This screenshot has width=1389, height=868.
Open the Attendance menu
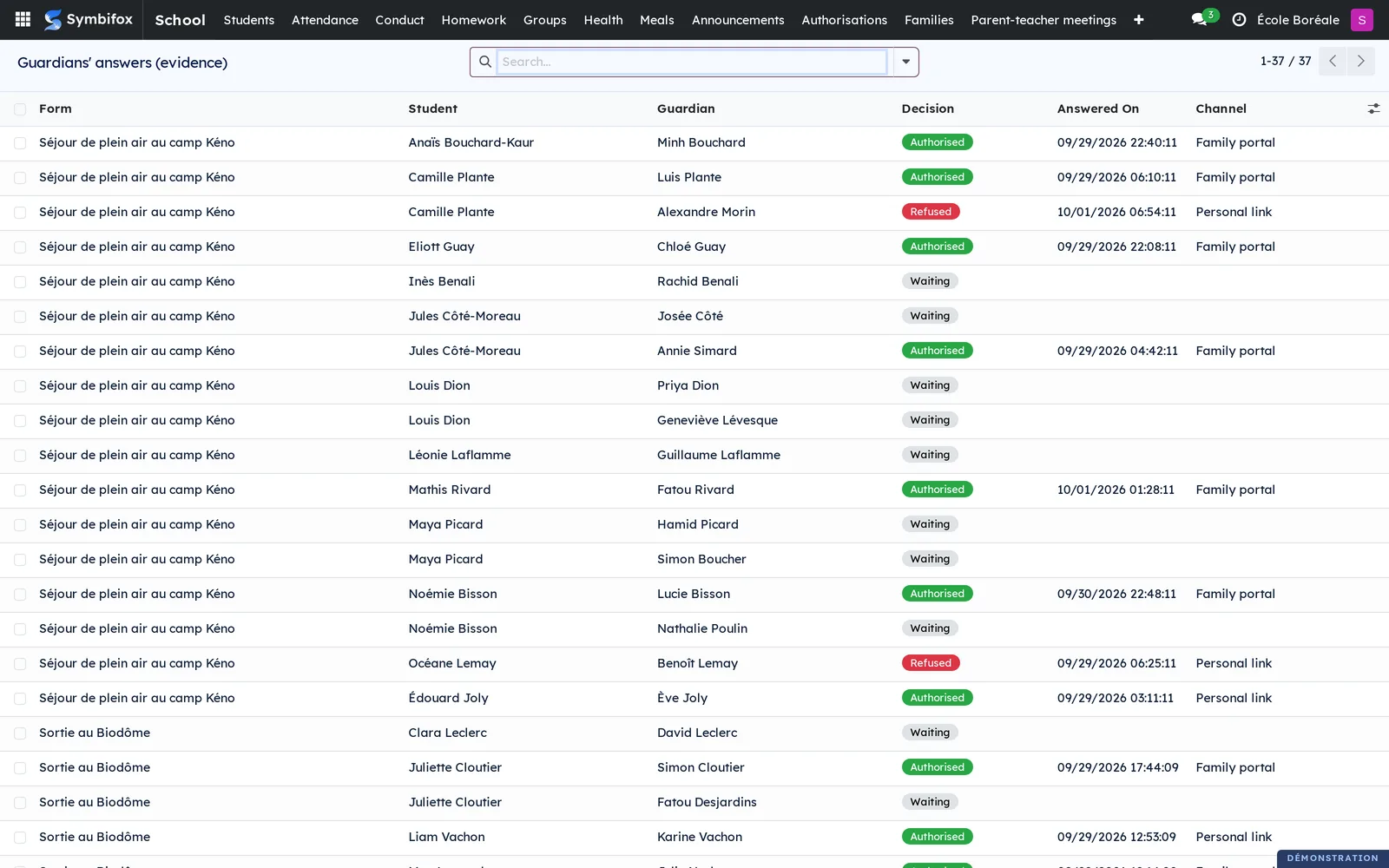coord(325,19)
